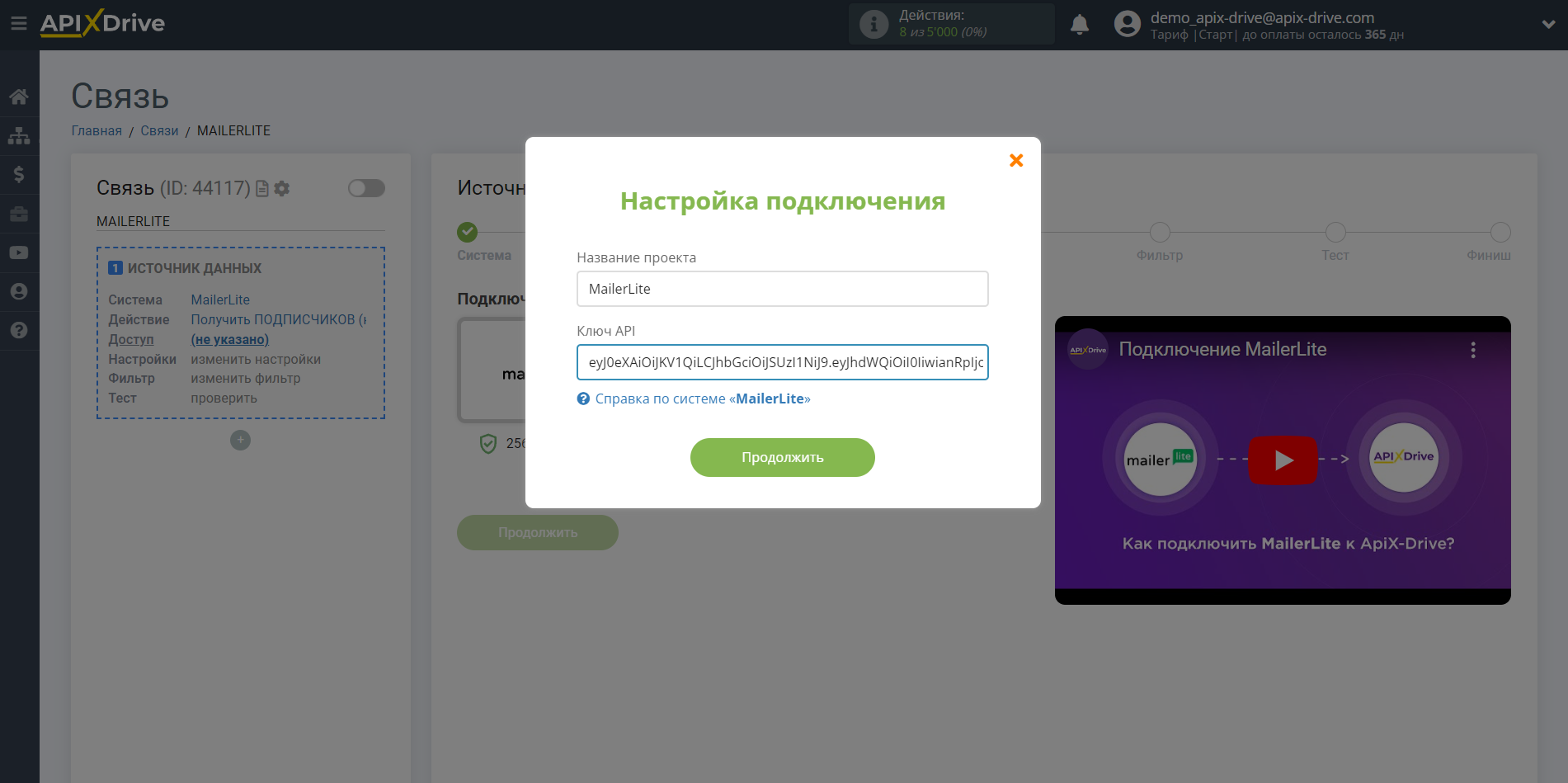Open the Связи breadcrumb link
The height and width of the screenshot is (783, 1568).
point(159,130)
